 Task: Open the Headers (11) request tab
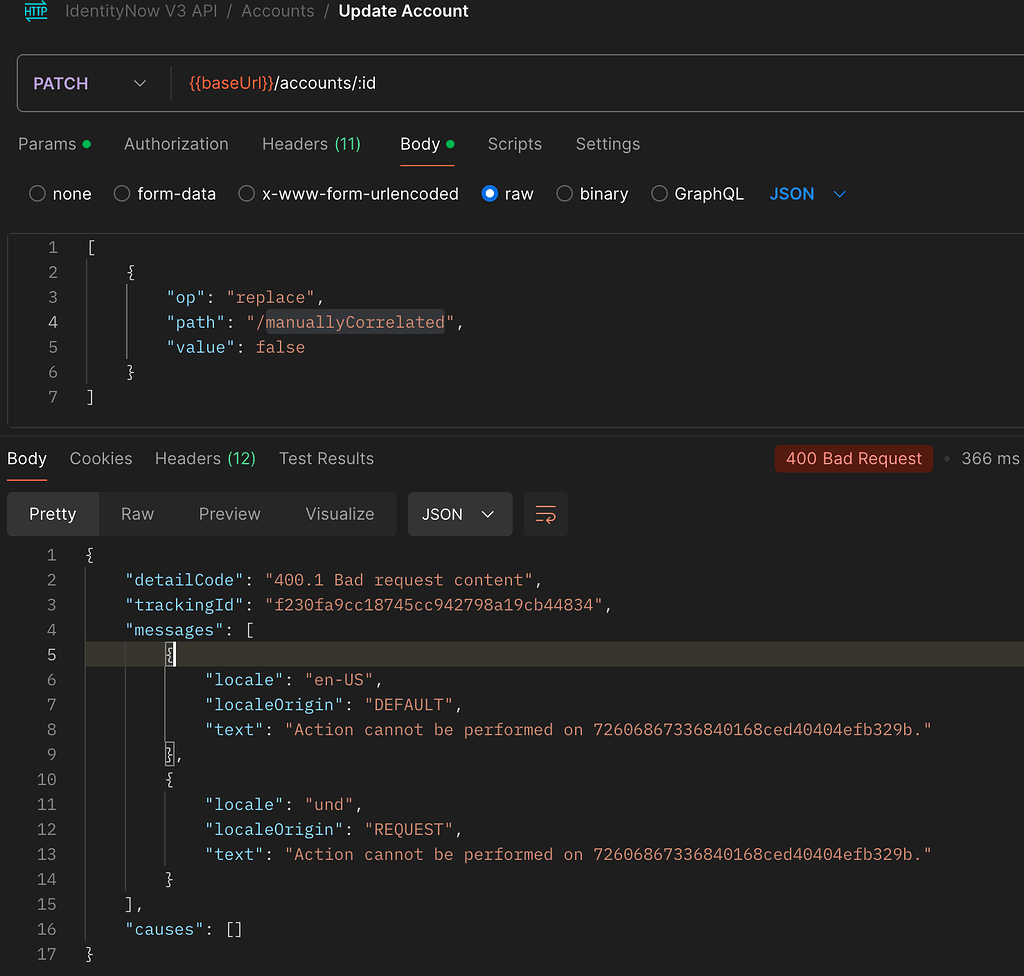(311, 144)
